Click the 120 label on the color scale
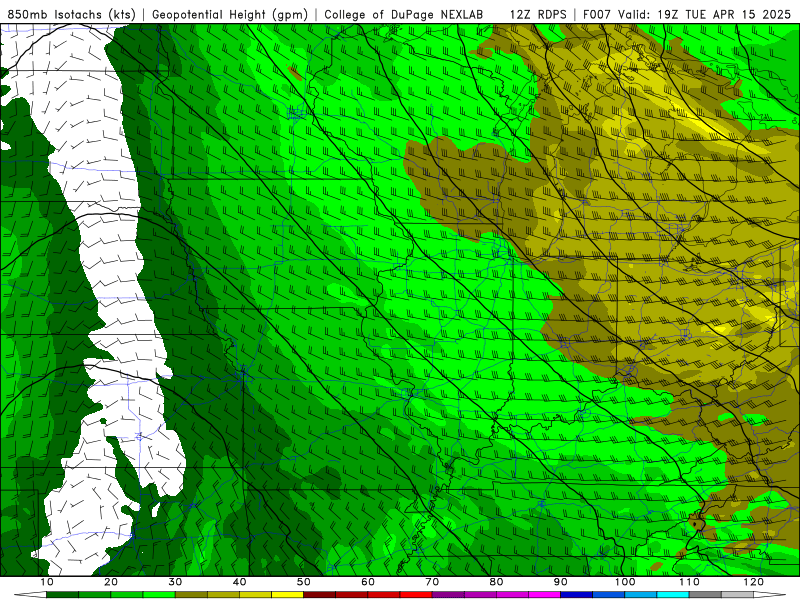The image size is (800, 600). 754,582
